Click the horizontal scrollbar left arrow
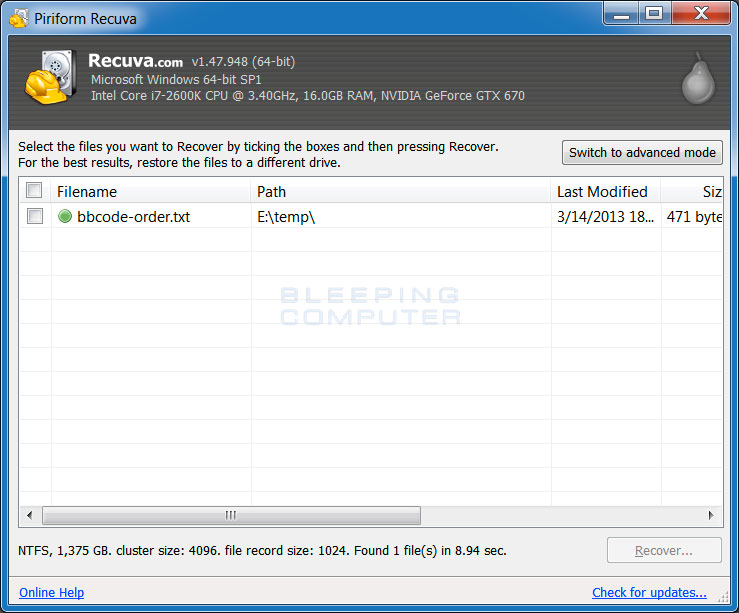The width and height of the screenshot is (739, 613). pyautogui.click(x=29, y=515)
